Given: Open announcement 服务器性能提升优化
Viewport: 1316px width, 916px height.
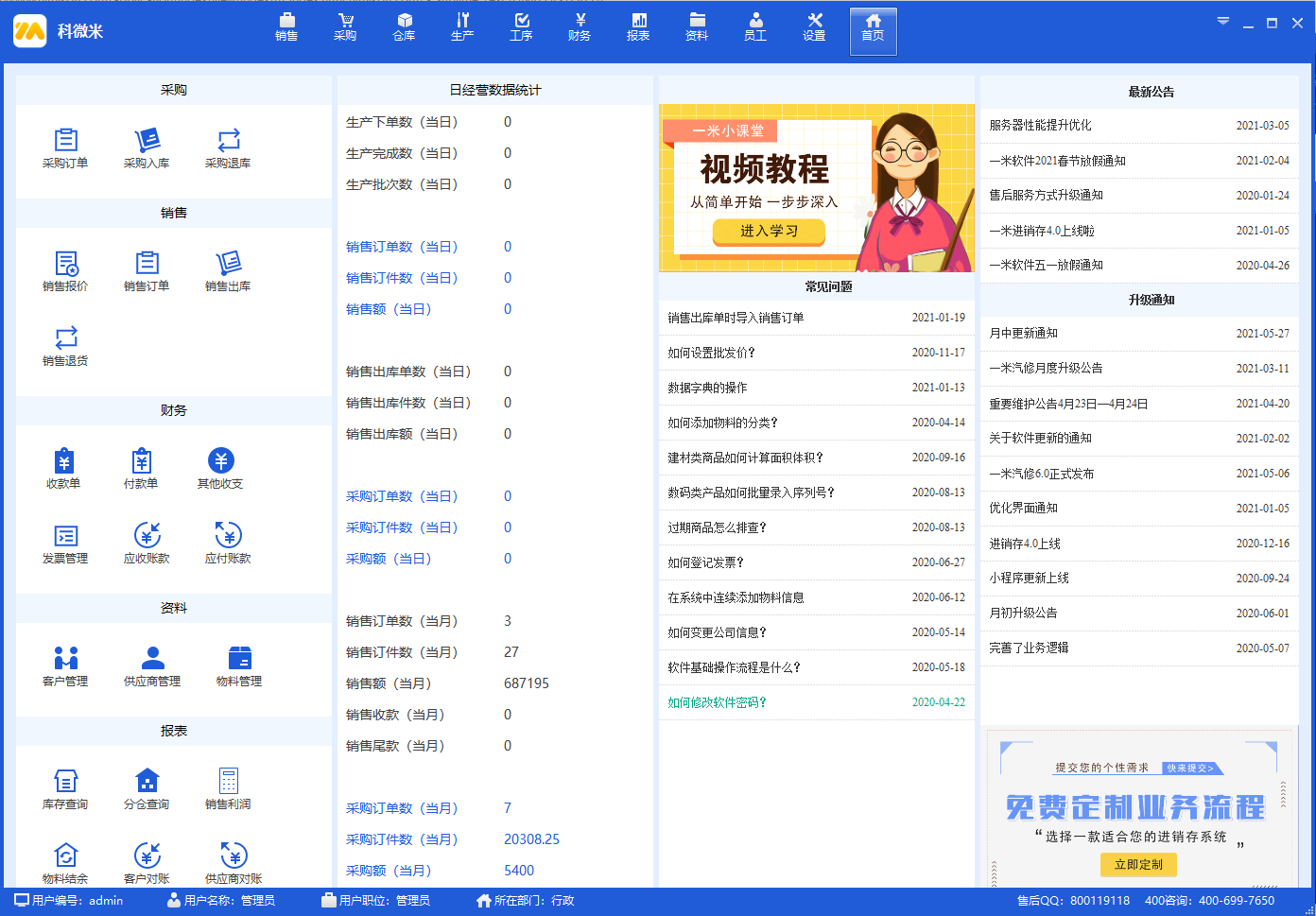Looking at the screenshot, I should [1040, 125].
